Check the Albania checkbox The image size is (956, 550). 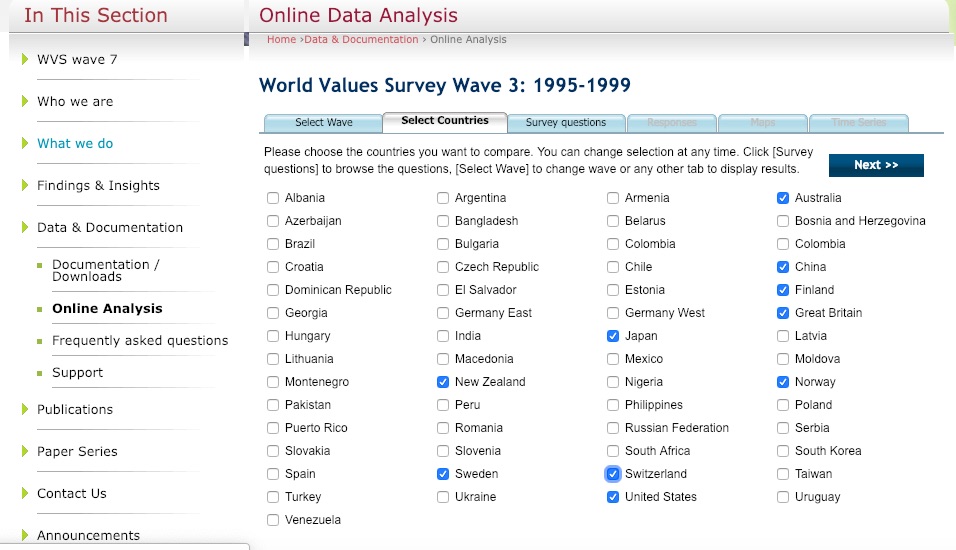(x=273, y=198)
